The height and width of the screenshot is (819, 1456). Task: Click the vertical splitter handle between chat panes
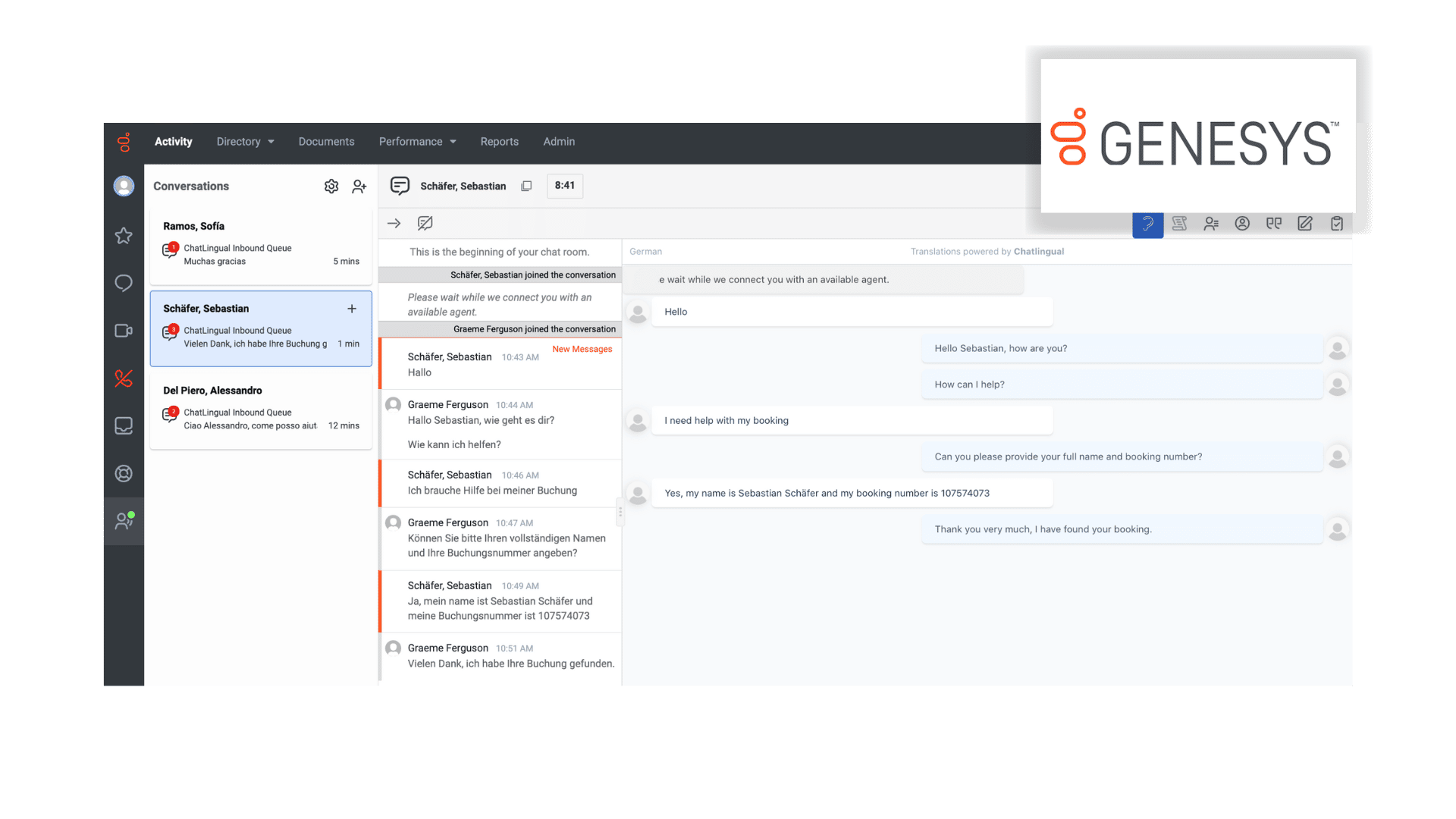pos(620,512)
